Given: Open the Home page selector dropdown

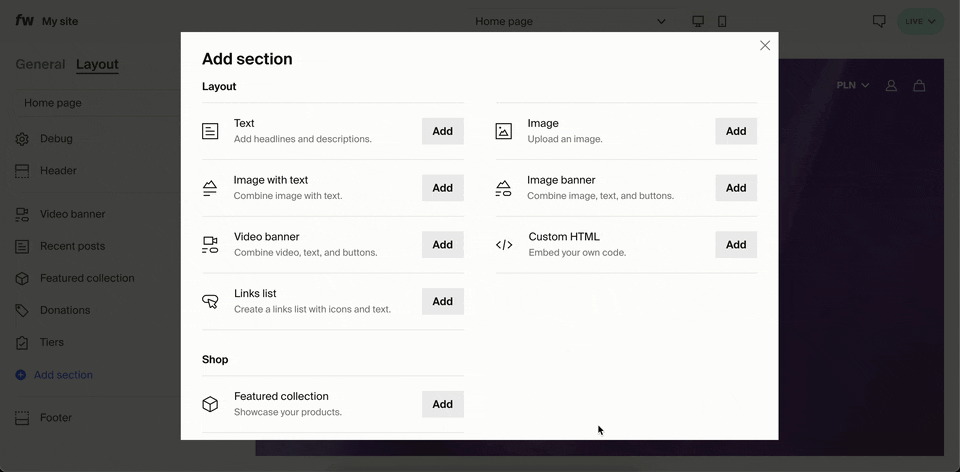Looking at the screenshot, I should [568, 21].
